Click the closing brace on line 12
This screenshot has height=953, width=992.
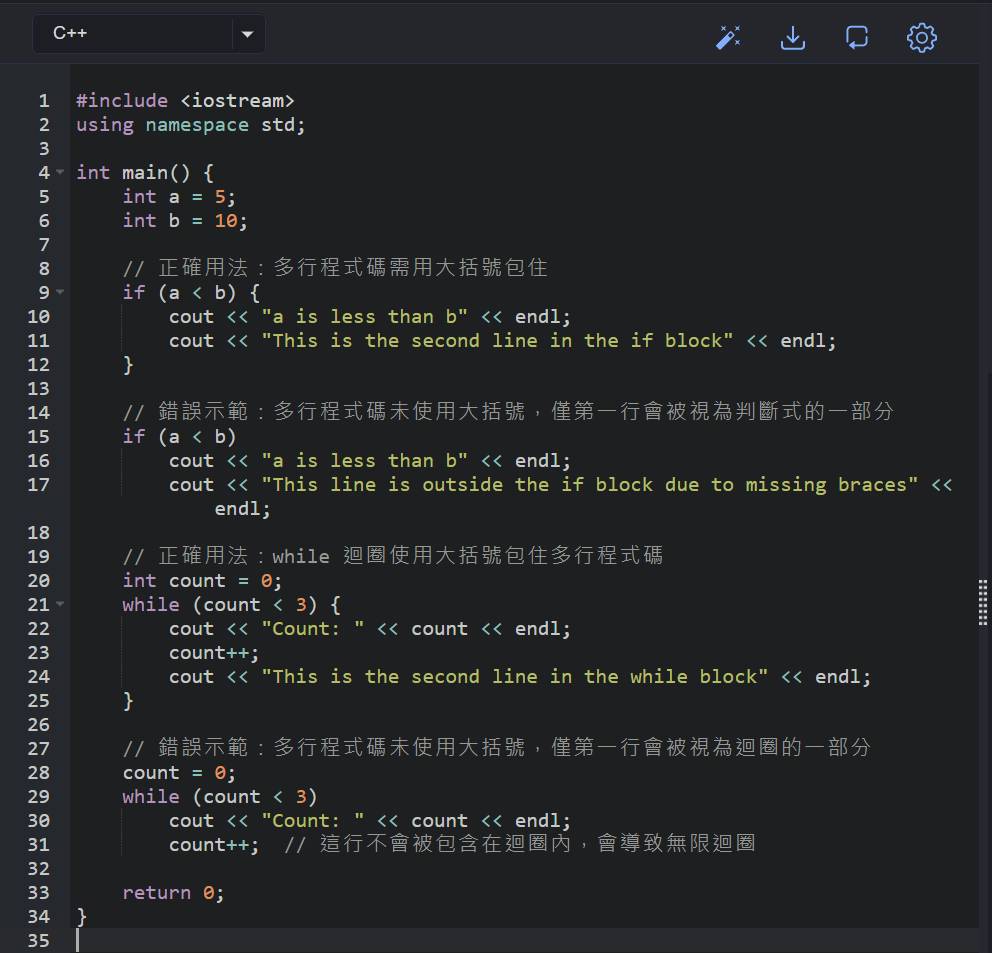pos(128,365)
